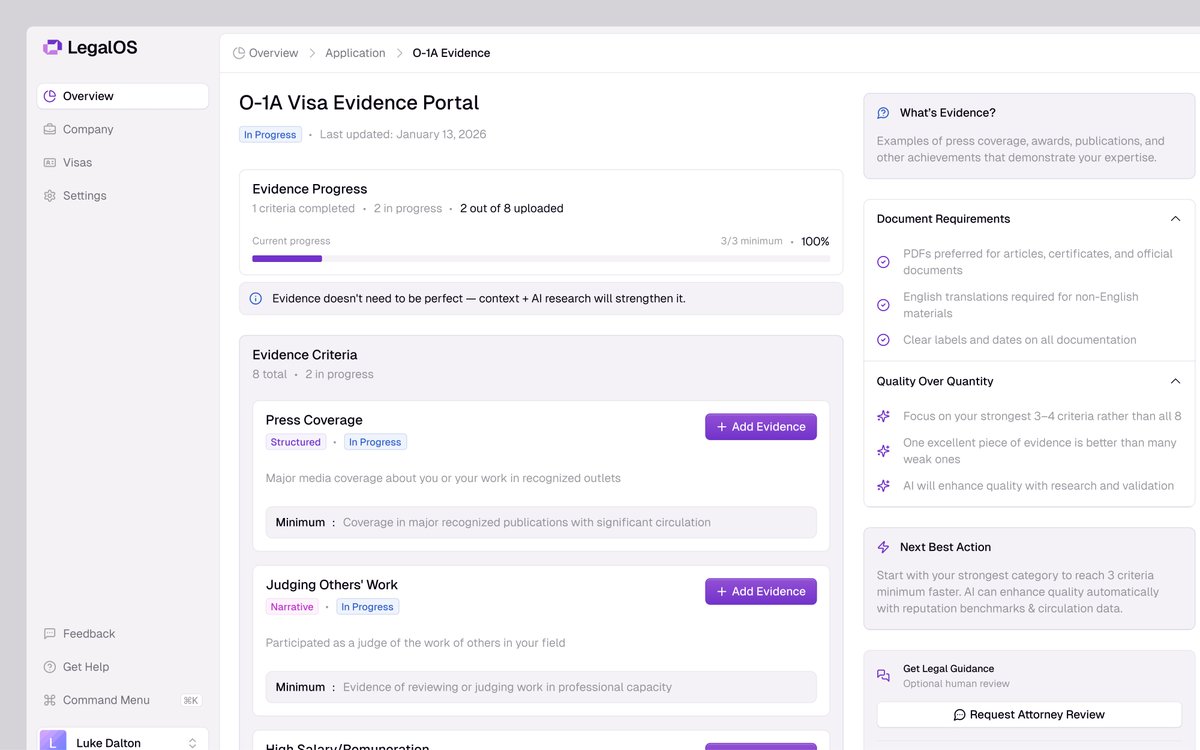Click the Judging Others' Work Minimum requirement box
The width and height of the screenshot is (1200, 750).
(x=541, y=687)
